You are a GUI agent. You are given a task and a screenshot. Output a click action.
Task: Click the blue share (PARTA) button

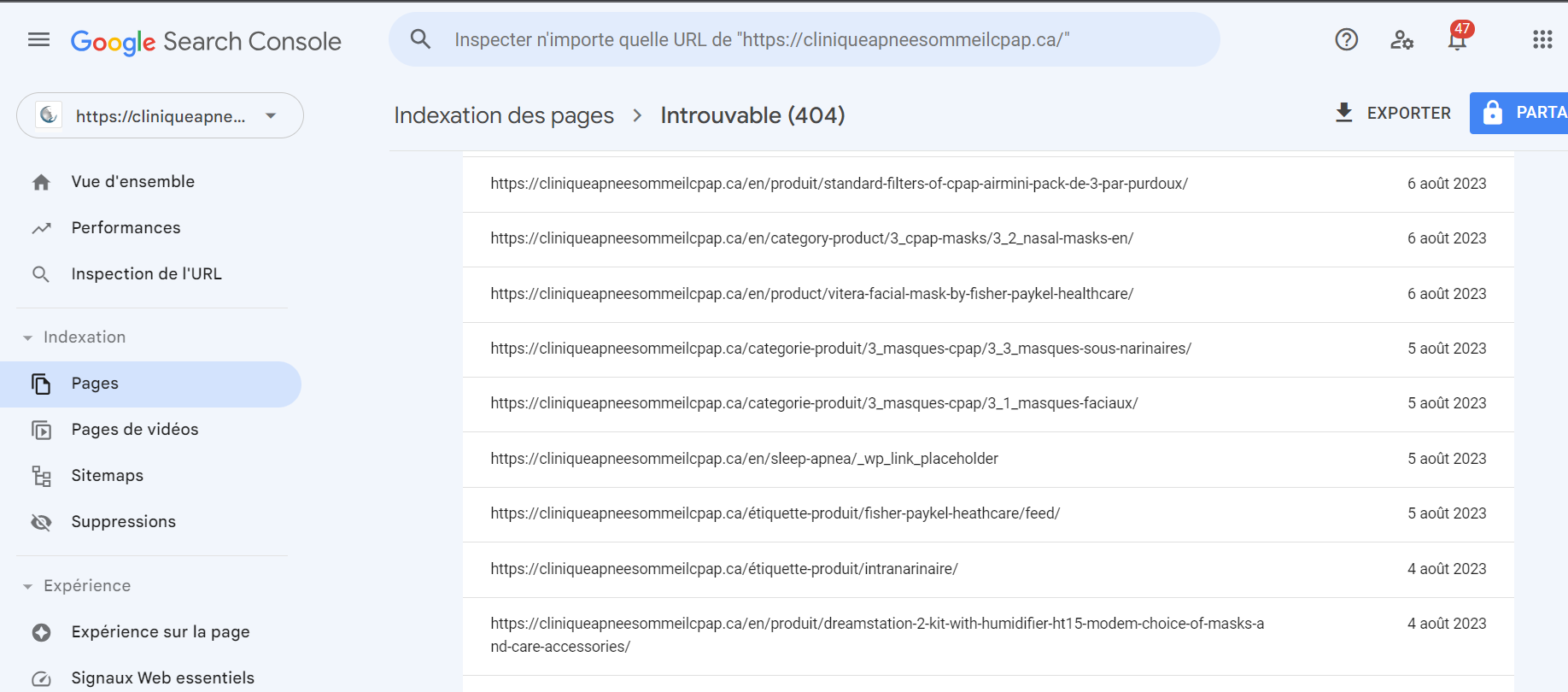(1518, 113)
